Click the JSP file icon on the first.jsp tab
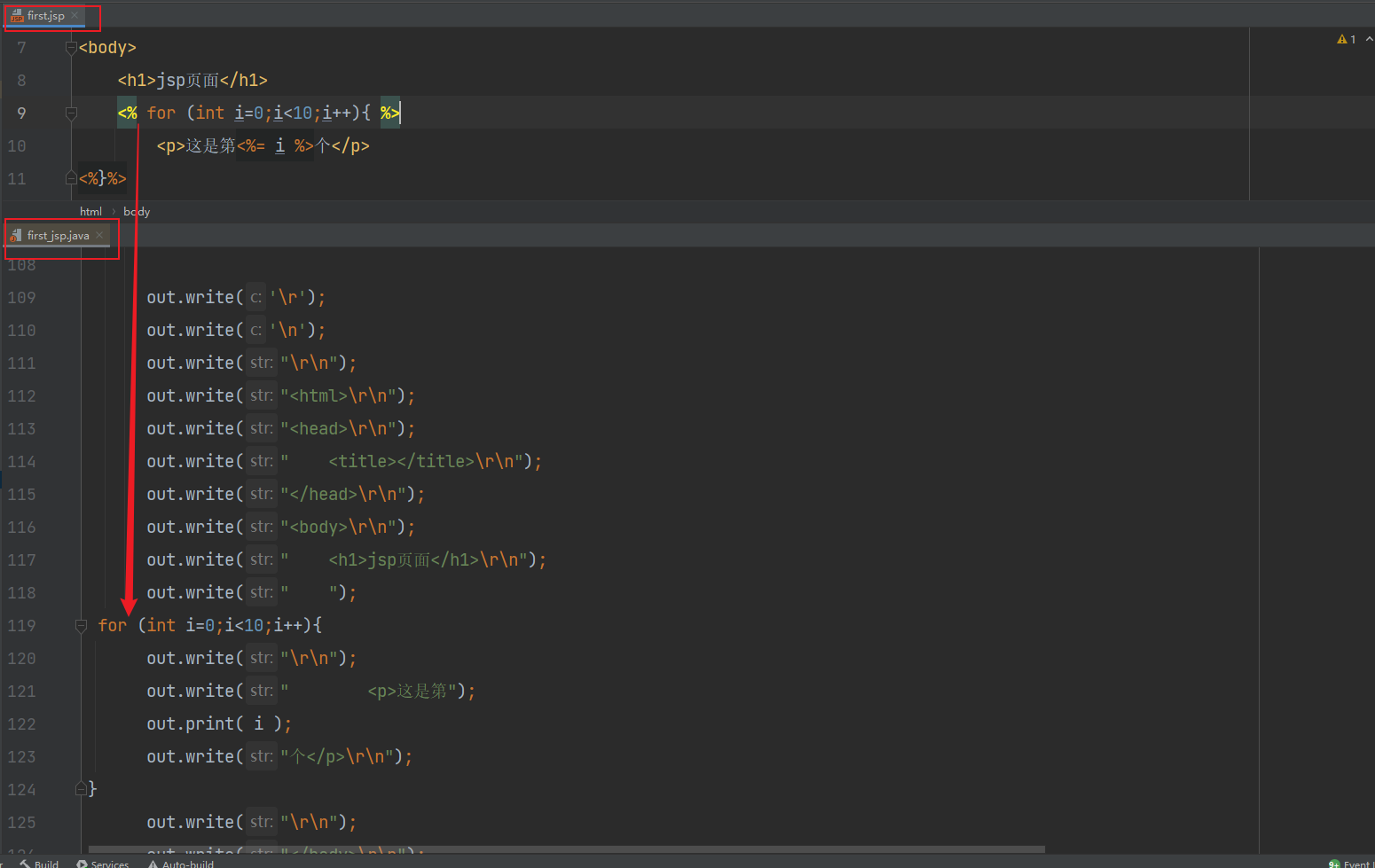 [x=16, y=15]
